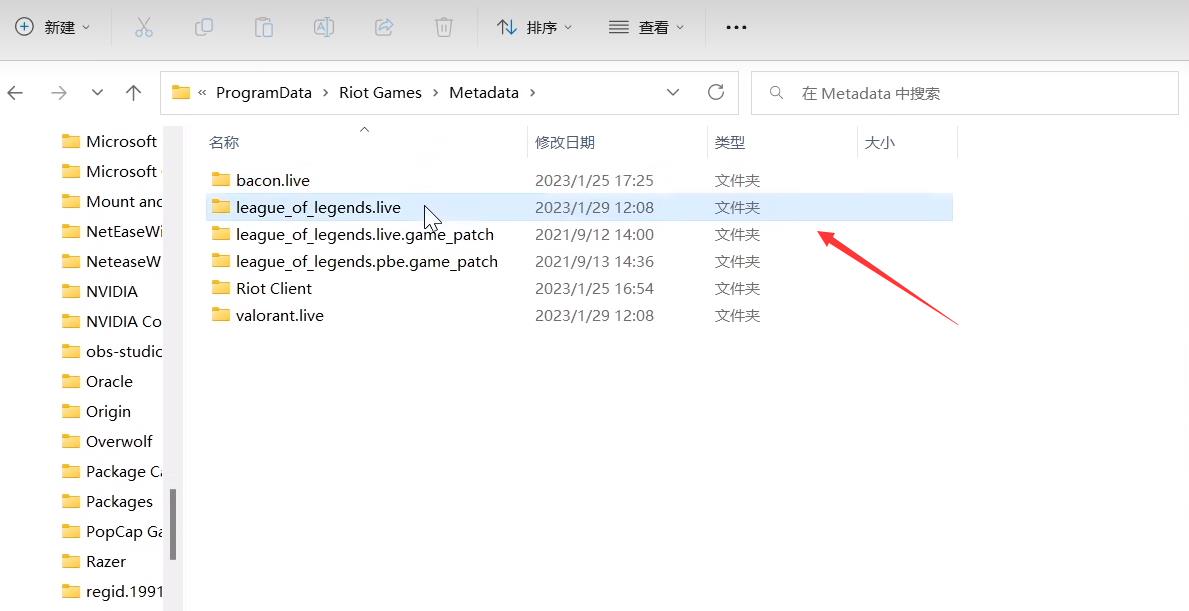
Task: Click the Oracle folder icon in sidebar
Action: pos(71,381)
